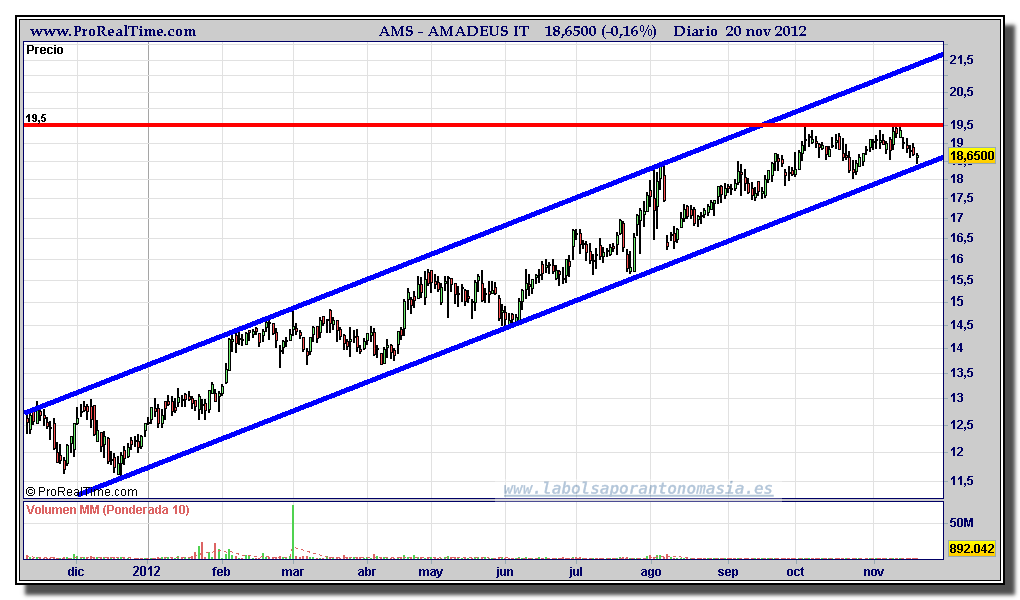Screen dimensions: 1020x600
Task: Open the www.labolsaporantonomasia.es link
Action: click(638, 489)
